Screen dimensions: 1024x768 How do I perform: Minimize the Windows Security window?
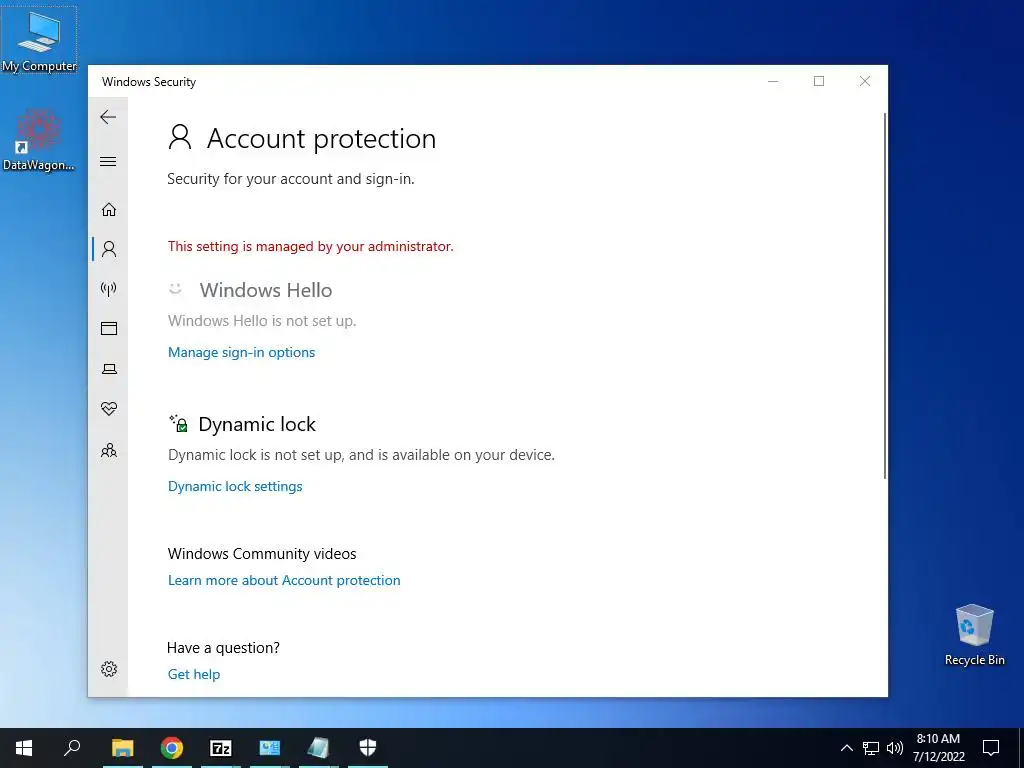(x=773, y=81)
